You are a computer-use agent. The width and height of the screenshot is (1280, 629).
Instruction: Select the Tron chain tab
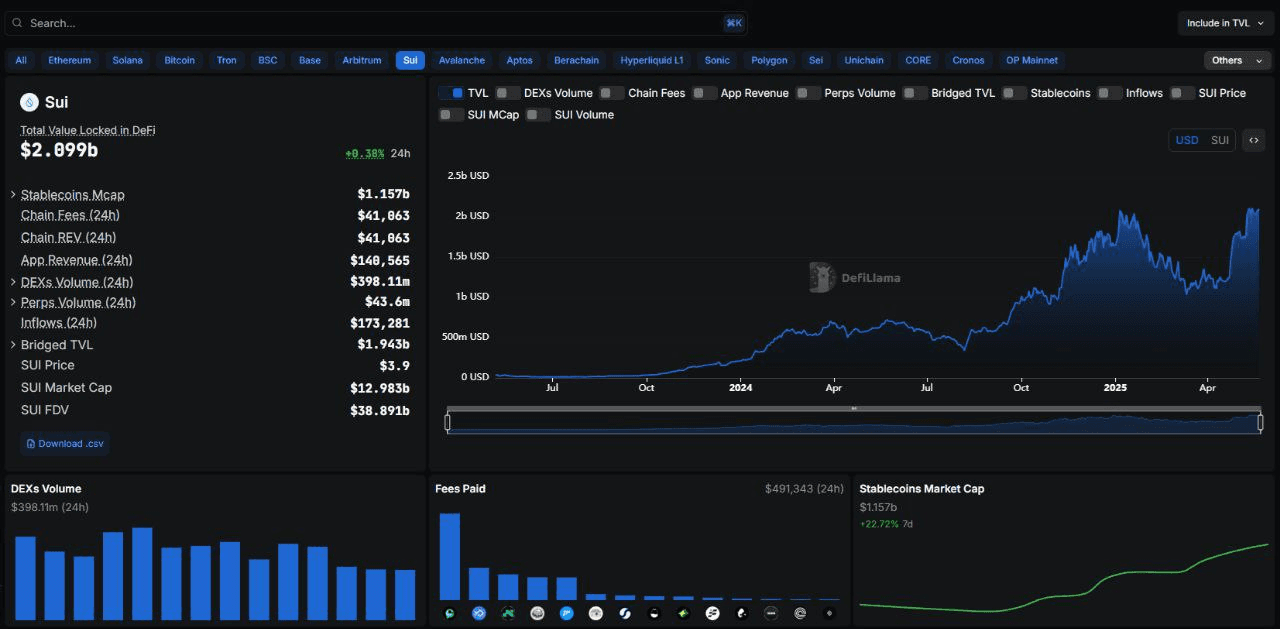[x=227, y=60]
